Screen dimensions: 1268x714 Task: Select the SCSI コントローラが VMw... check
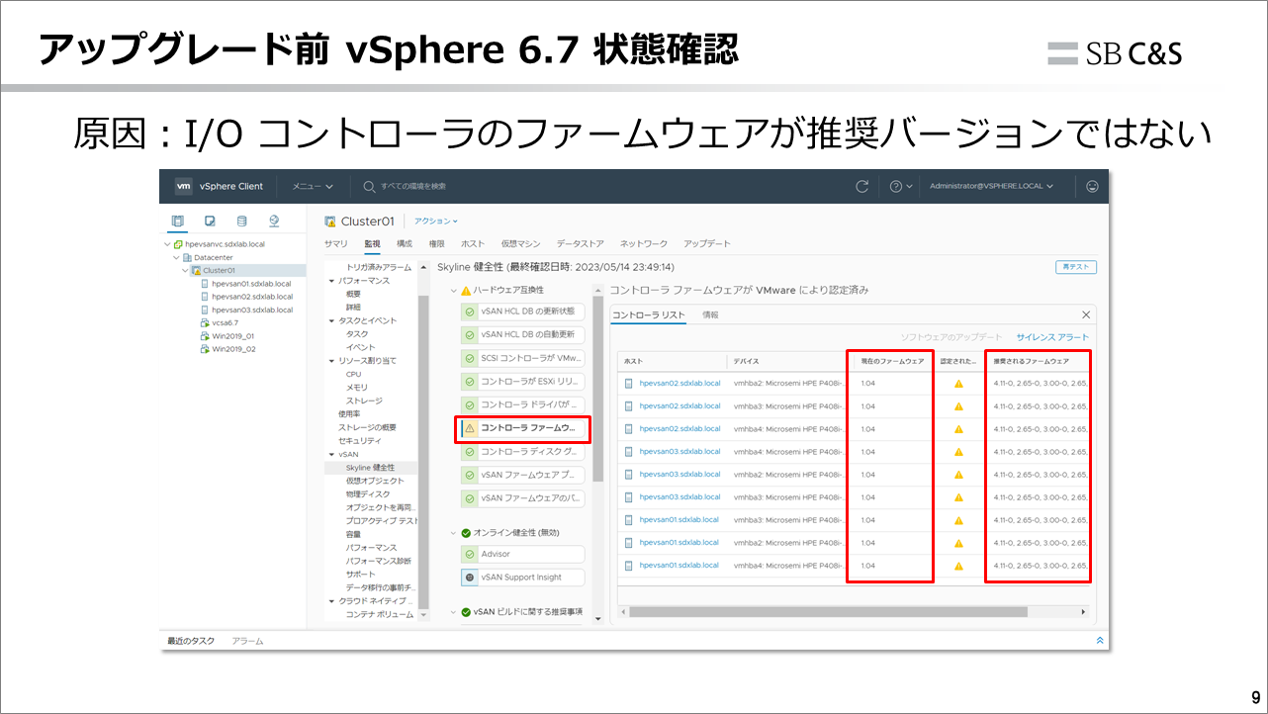[x=523, y=358]
